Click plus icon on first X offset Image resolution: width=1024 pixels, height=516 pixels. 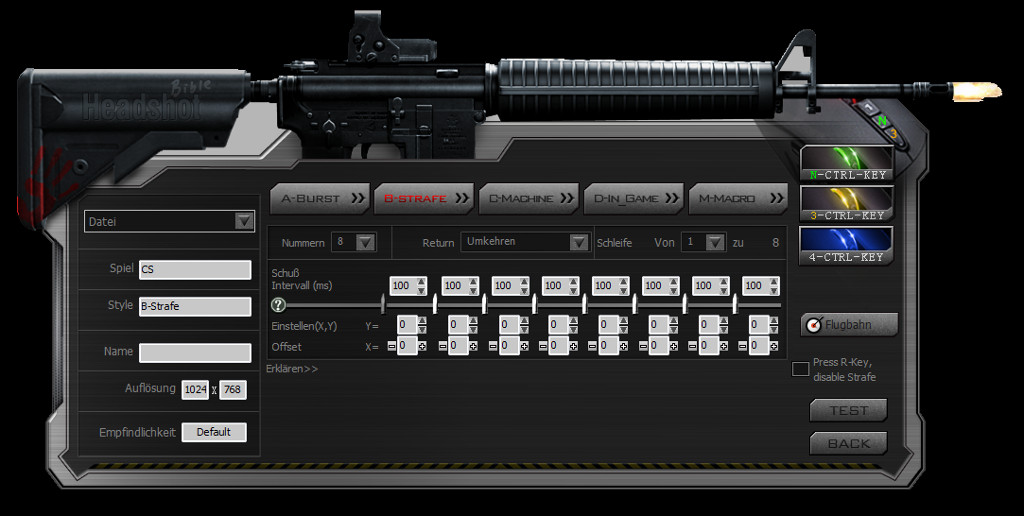coord(424,346)
